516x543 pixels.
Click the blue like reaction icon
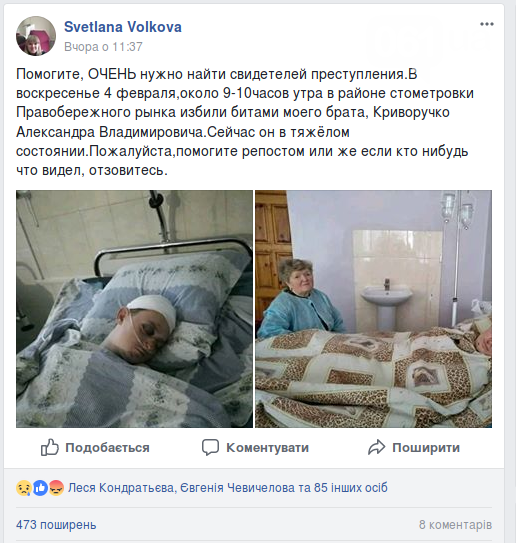[x=40, y=488]
